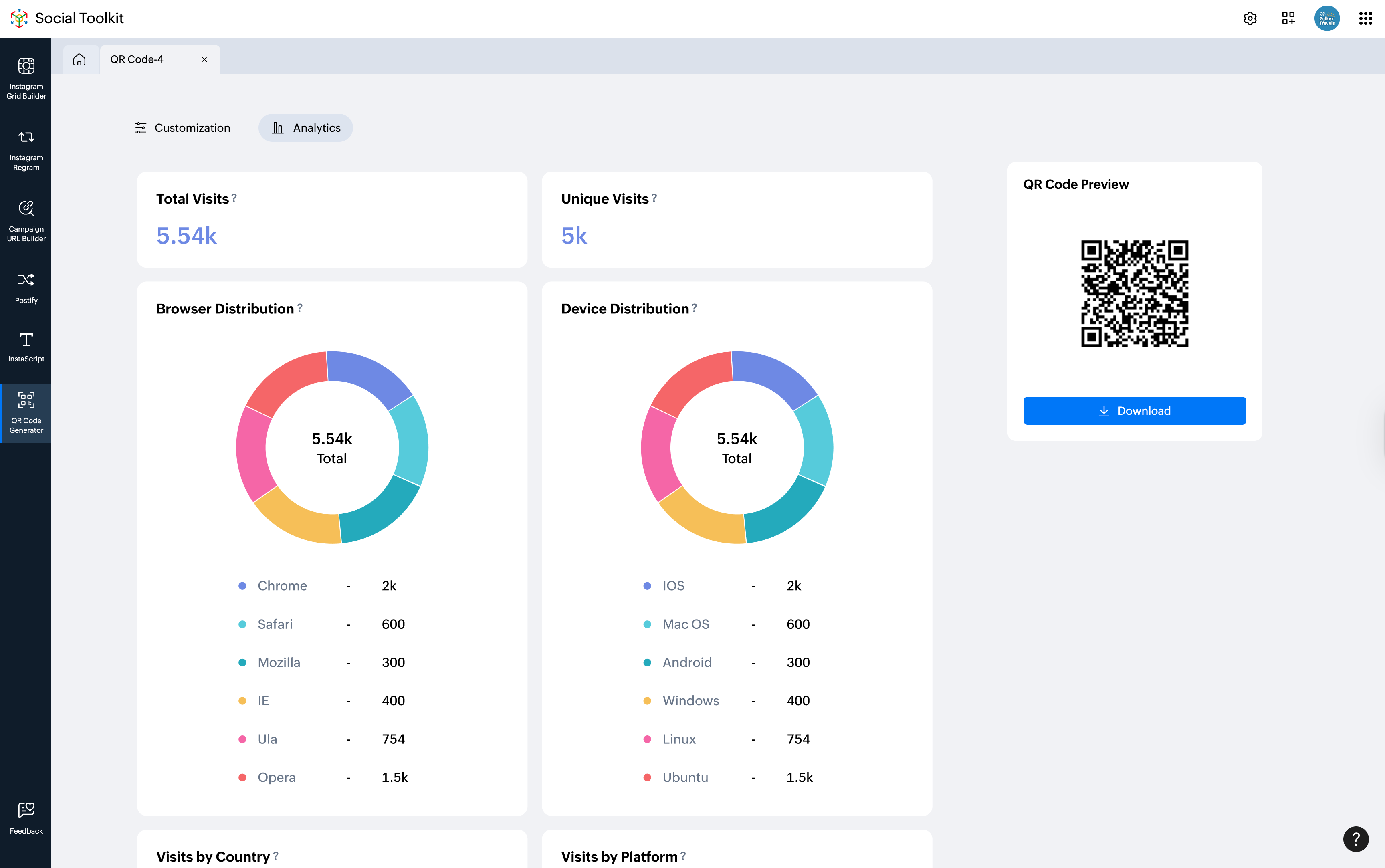
Task: Go to the home tab
Action: pyautogui.click(x=79, y=59)
